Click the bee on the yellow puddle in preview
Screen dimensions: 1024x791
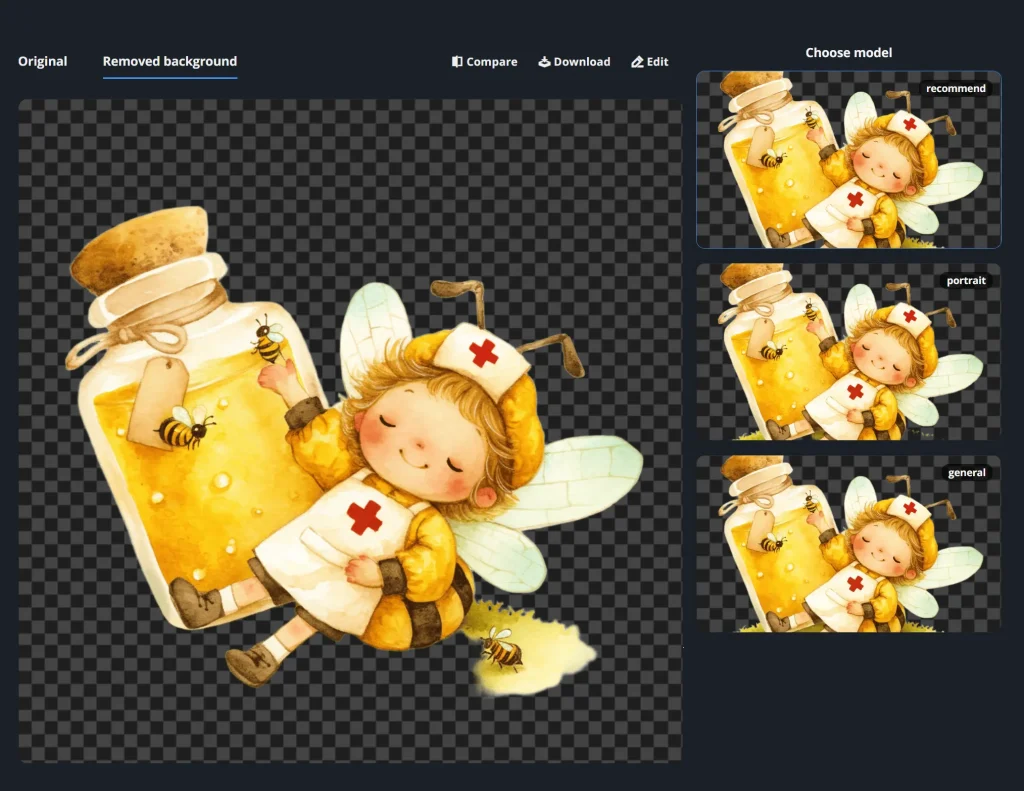pos(502,650)
